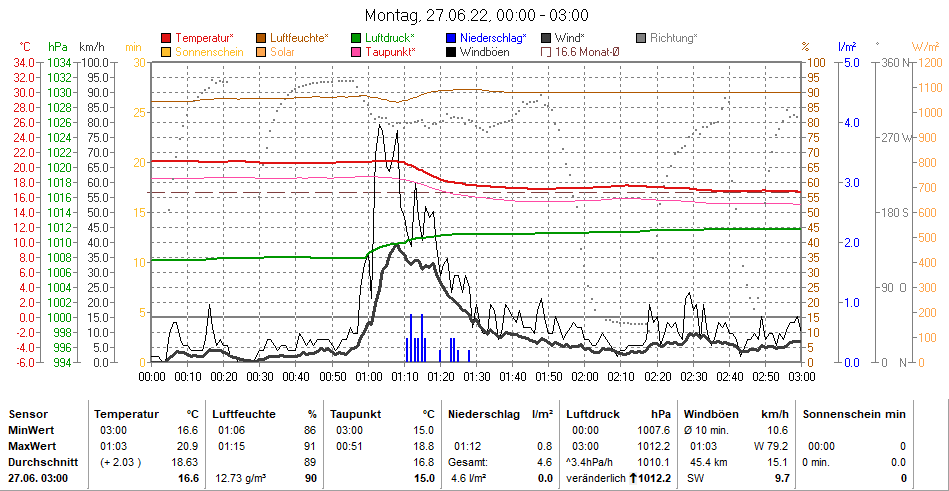
Task: Click the Ø 10 min. wind label
Action: 706,430
